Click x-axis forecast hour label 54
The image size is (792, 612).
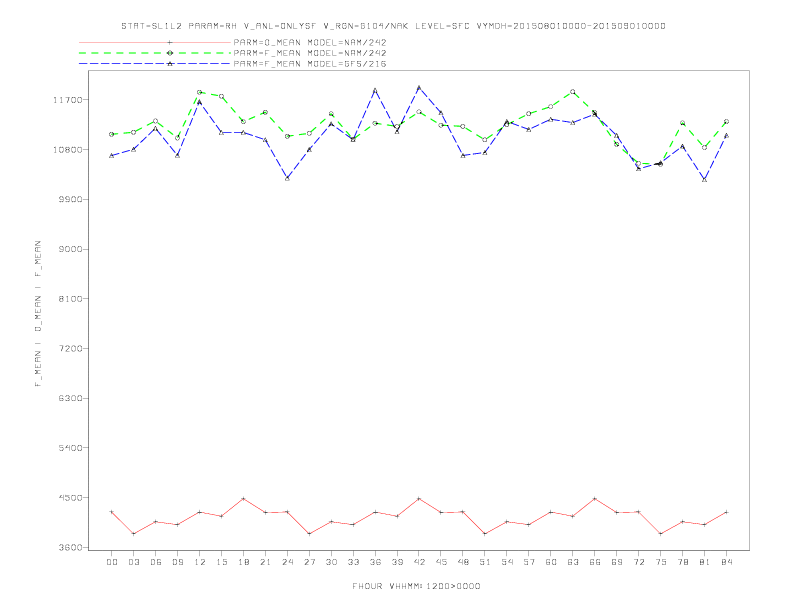pyautogui.click(x=507, y=562)
